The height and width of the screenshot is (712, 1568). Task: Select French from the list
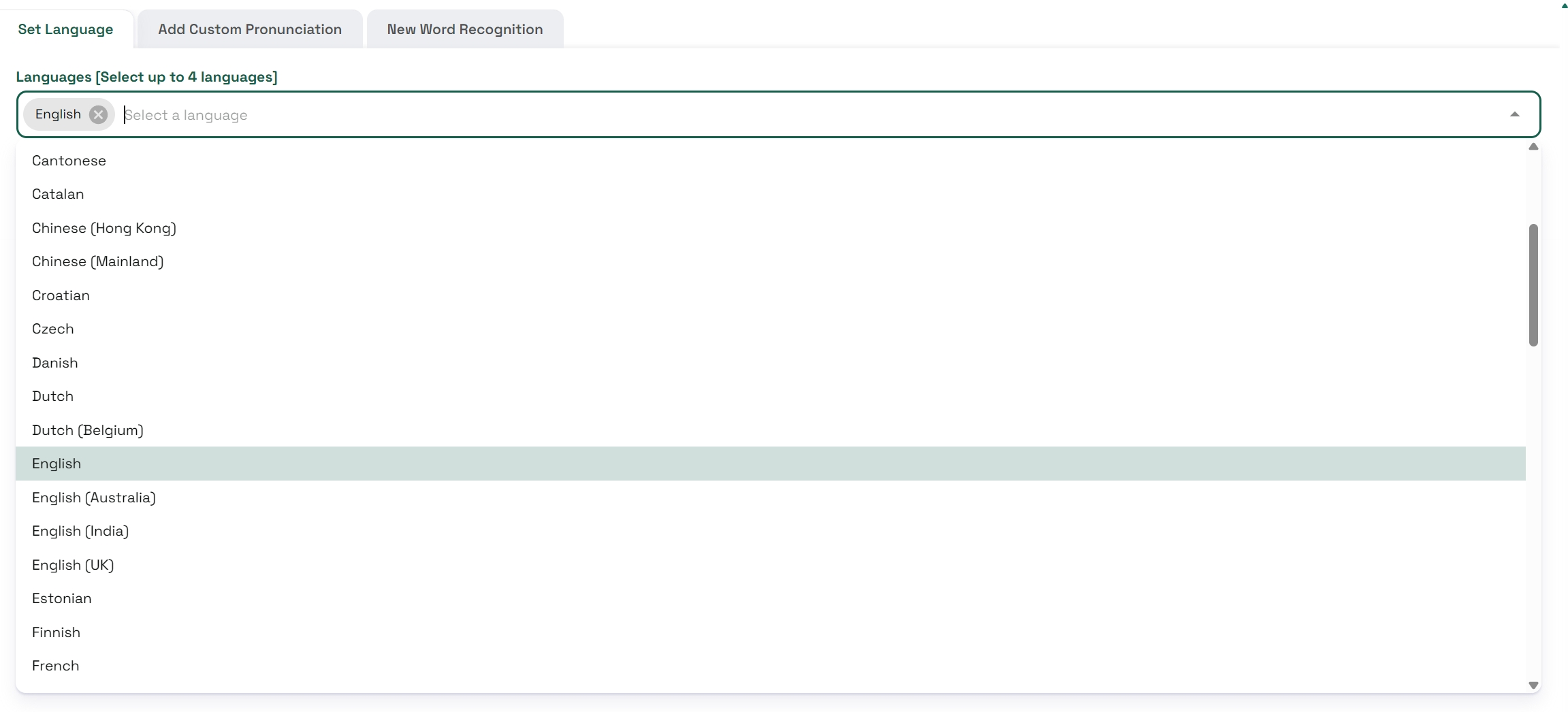point(55,666)
